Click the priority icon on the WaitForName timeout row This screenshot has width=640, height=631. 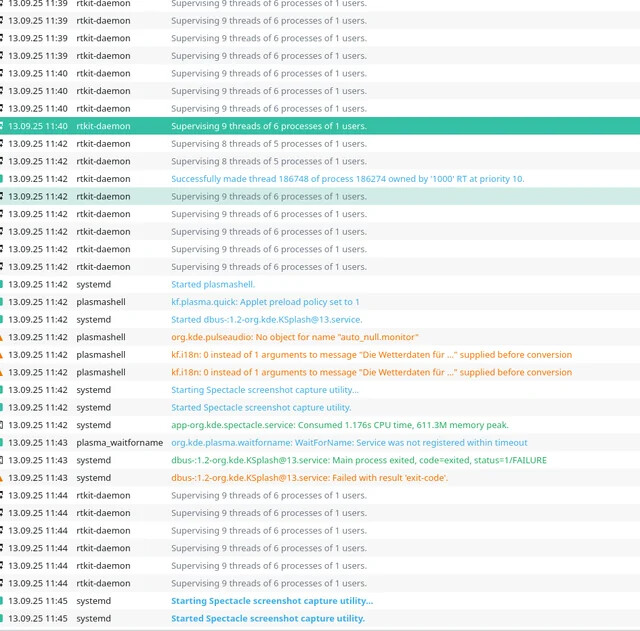coord(2,443)
